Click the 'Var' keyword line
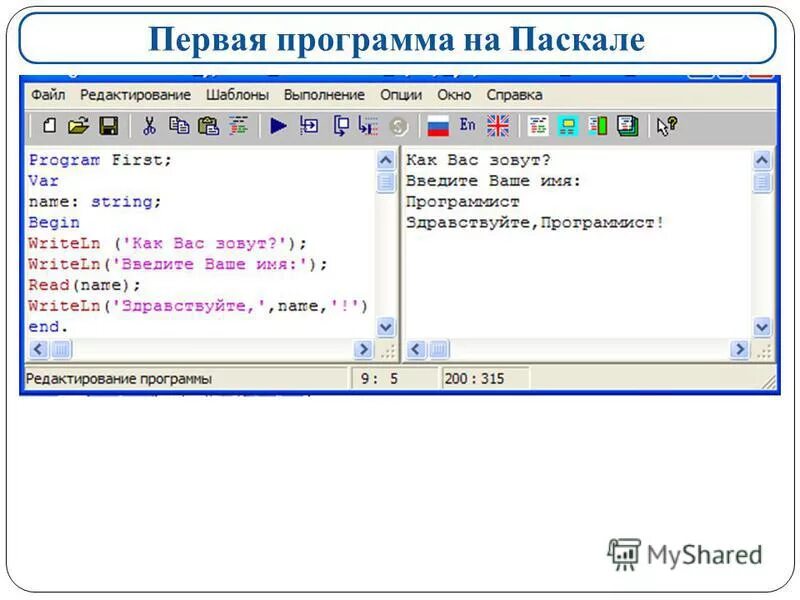Screen dimensions: 800x600 coord(43,181)
